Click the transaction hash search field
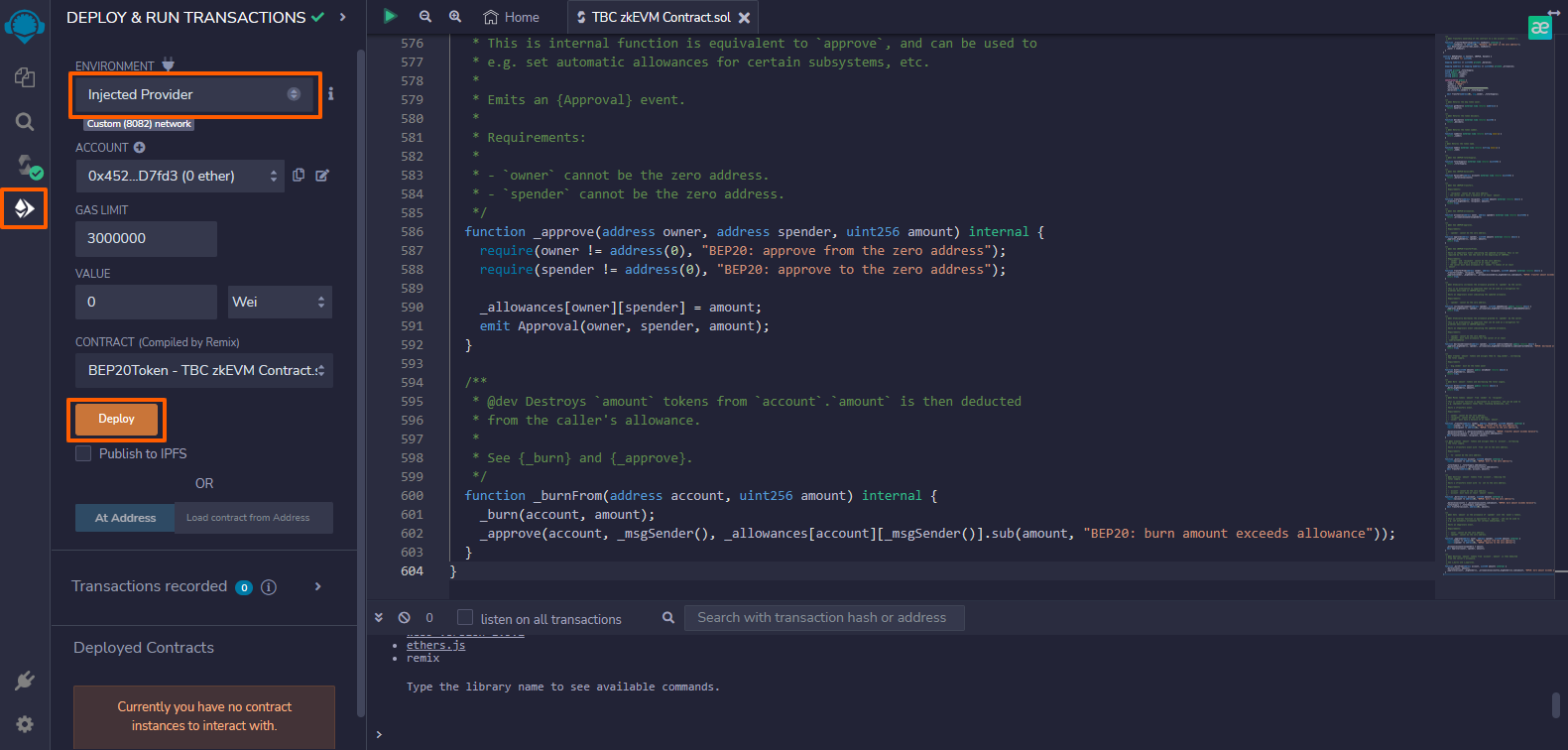This screenshot has height=750, width=1568. click(824, 617)
